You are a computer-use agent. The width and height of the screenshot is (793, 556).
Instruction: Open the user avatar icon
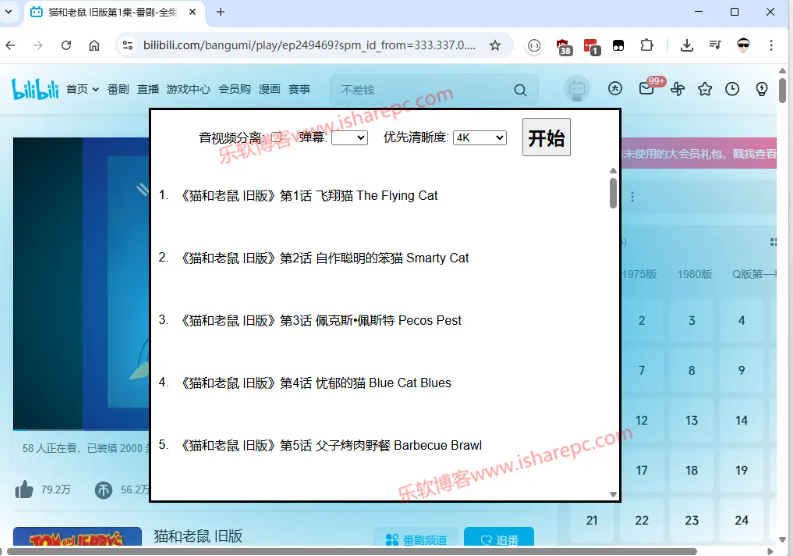coord(577,89)
